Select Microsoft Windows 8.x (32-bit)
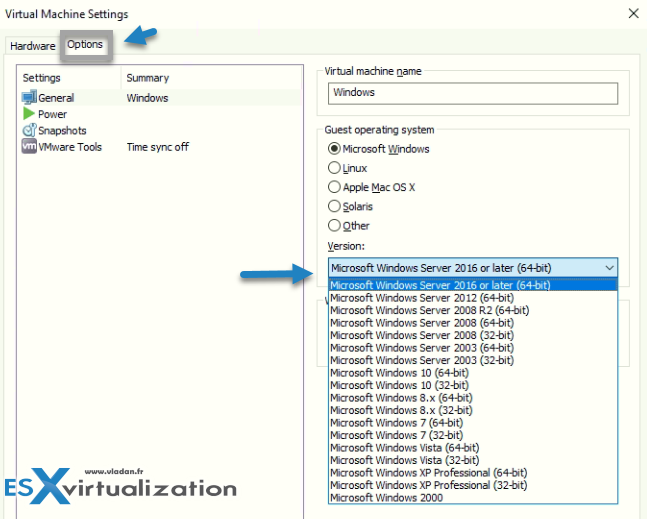This screenshot has width=647, height=519. [473, 410]
